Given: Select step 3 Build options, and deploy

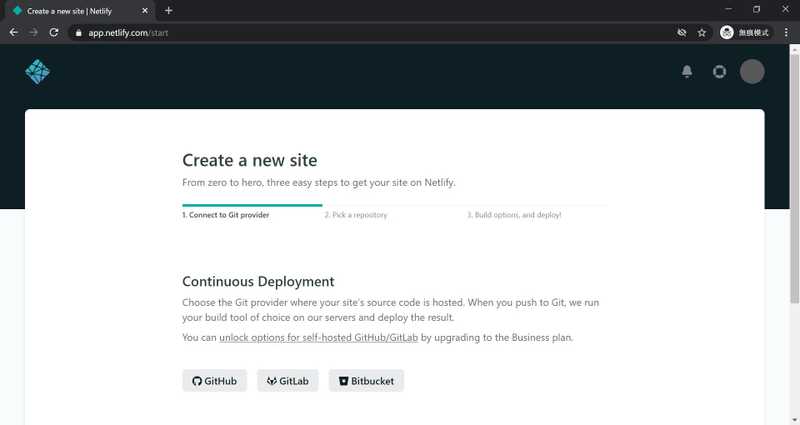Looking at the screenshot, I should pos(514,215).
